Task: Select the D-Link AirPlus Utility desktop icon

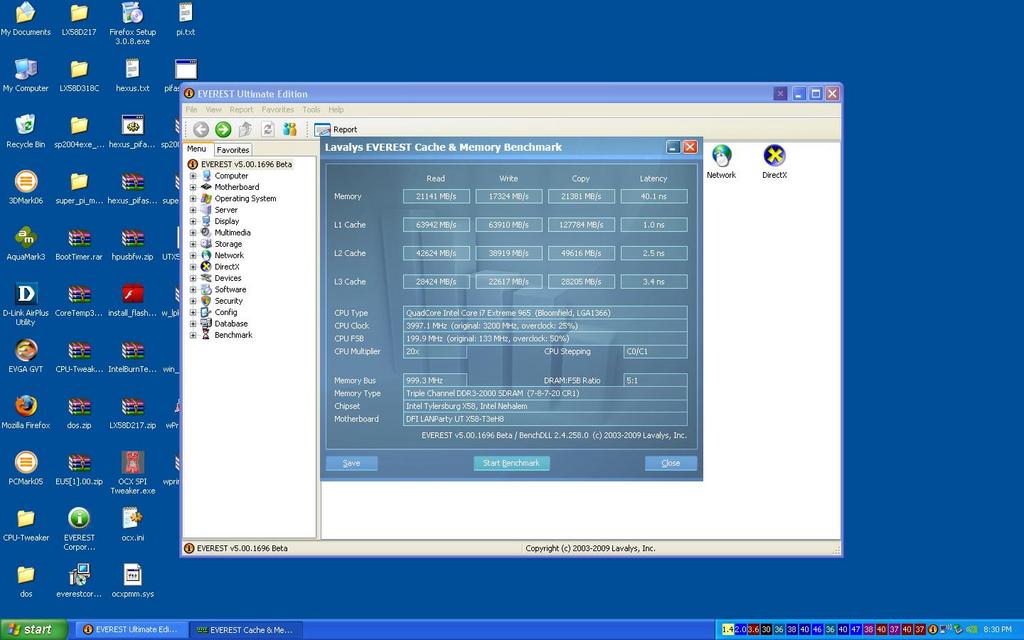Action: [25, 304]
